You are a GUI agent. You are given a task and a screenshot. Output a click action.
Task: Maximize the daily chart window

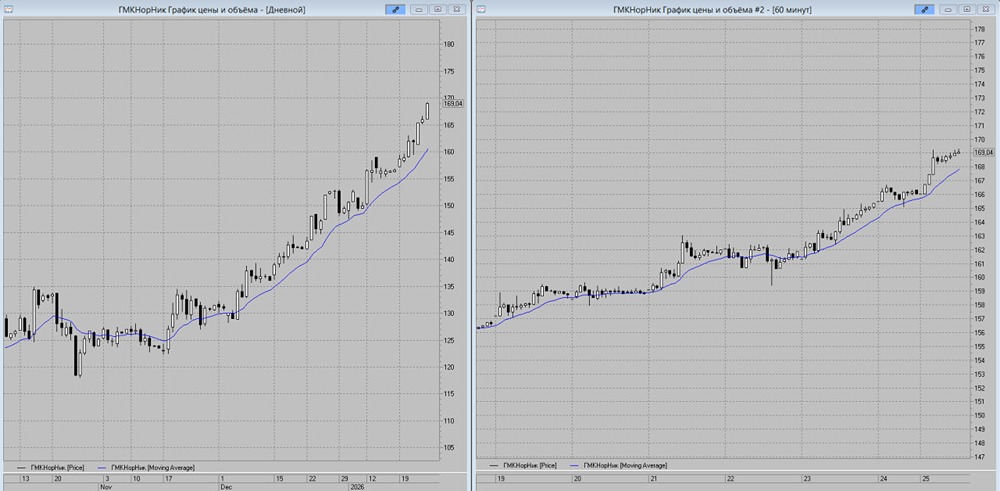click(x=438, y=10)
